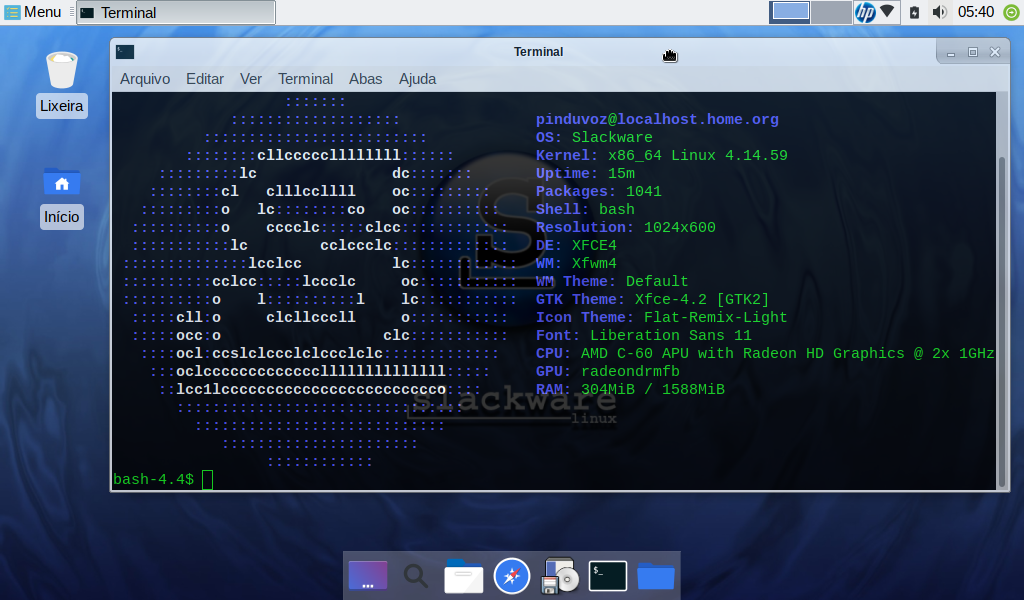Launch the compass web browser icon

pos(511,576)
